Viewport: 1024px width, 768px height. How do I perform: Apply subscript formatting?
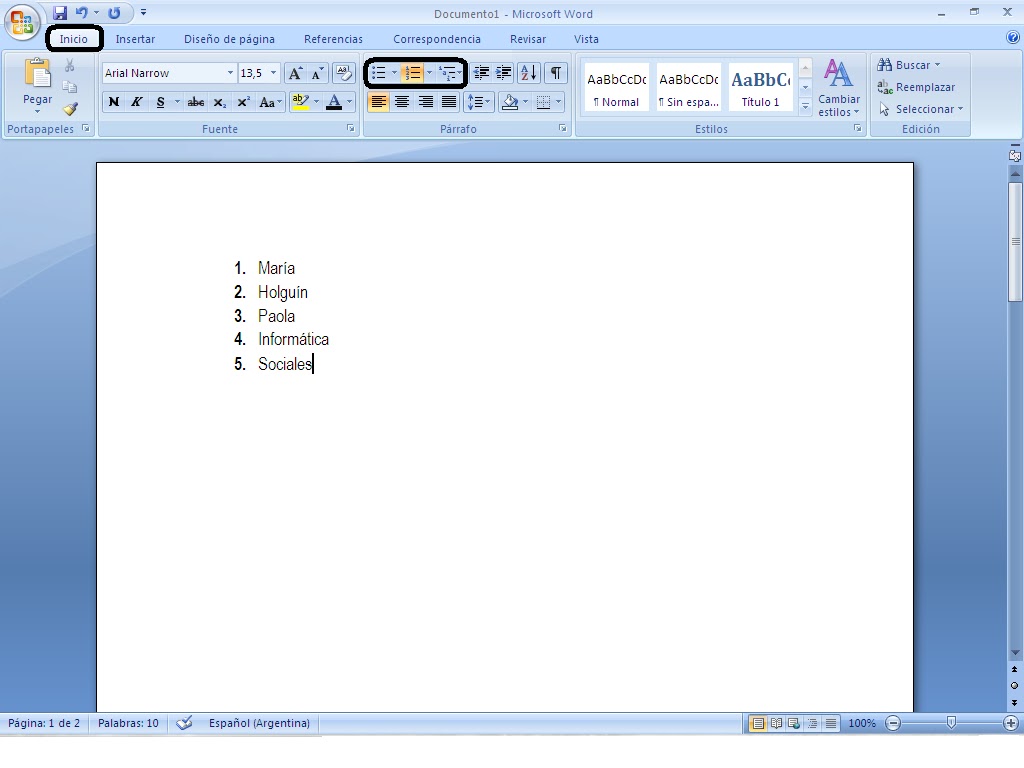221,103
